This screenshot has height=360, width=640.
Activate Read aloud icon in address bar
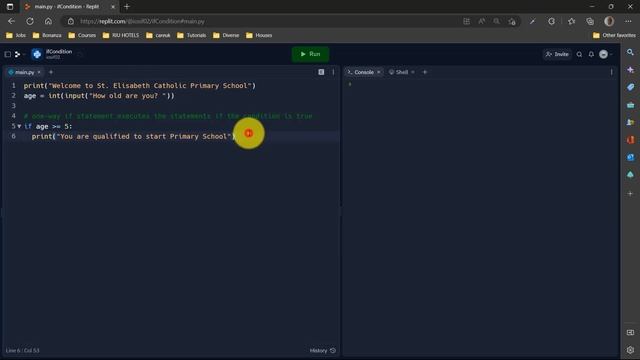tap(482, 21)
